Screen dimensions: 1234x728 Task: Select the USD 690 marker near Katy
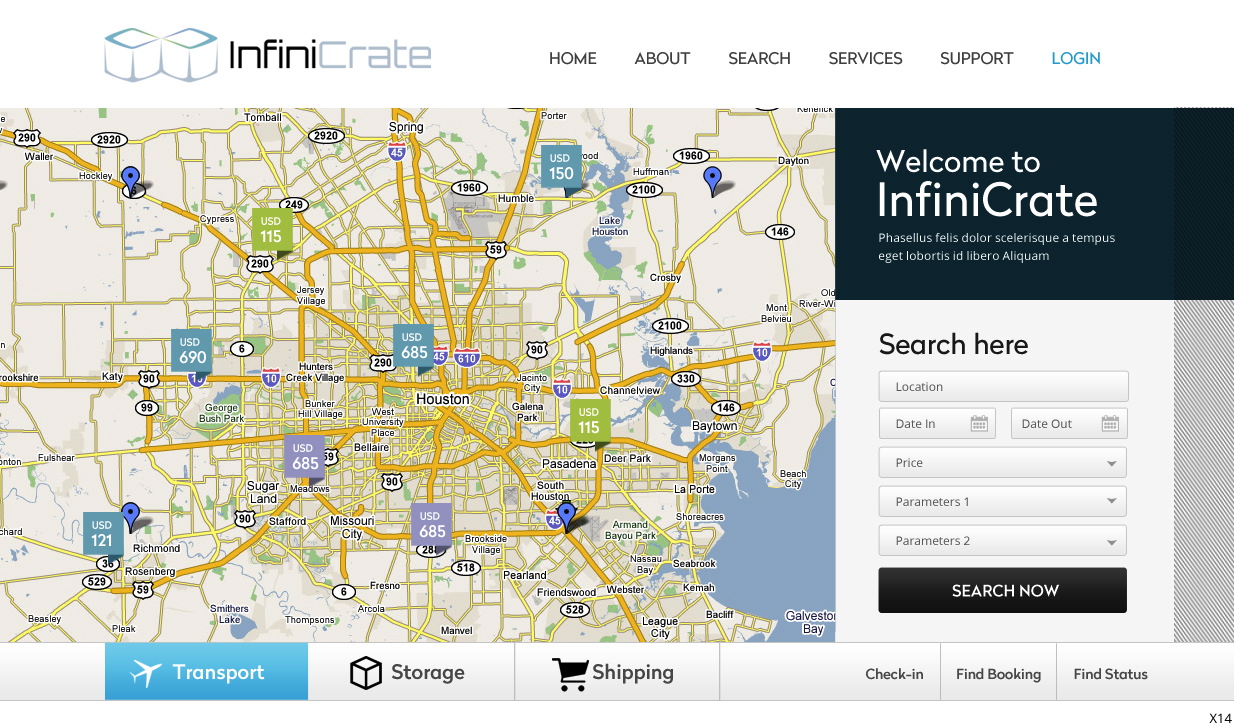(x=192, y=352)
